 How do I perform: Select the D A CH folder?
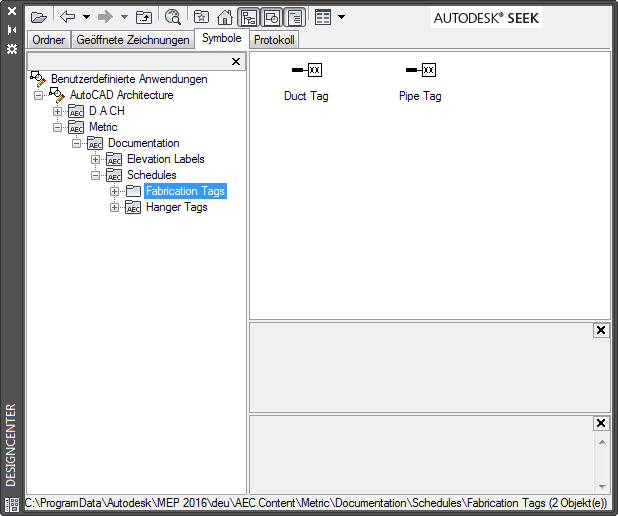(107, 111)
